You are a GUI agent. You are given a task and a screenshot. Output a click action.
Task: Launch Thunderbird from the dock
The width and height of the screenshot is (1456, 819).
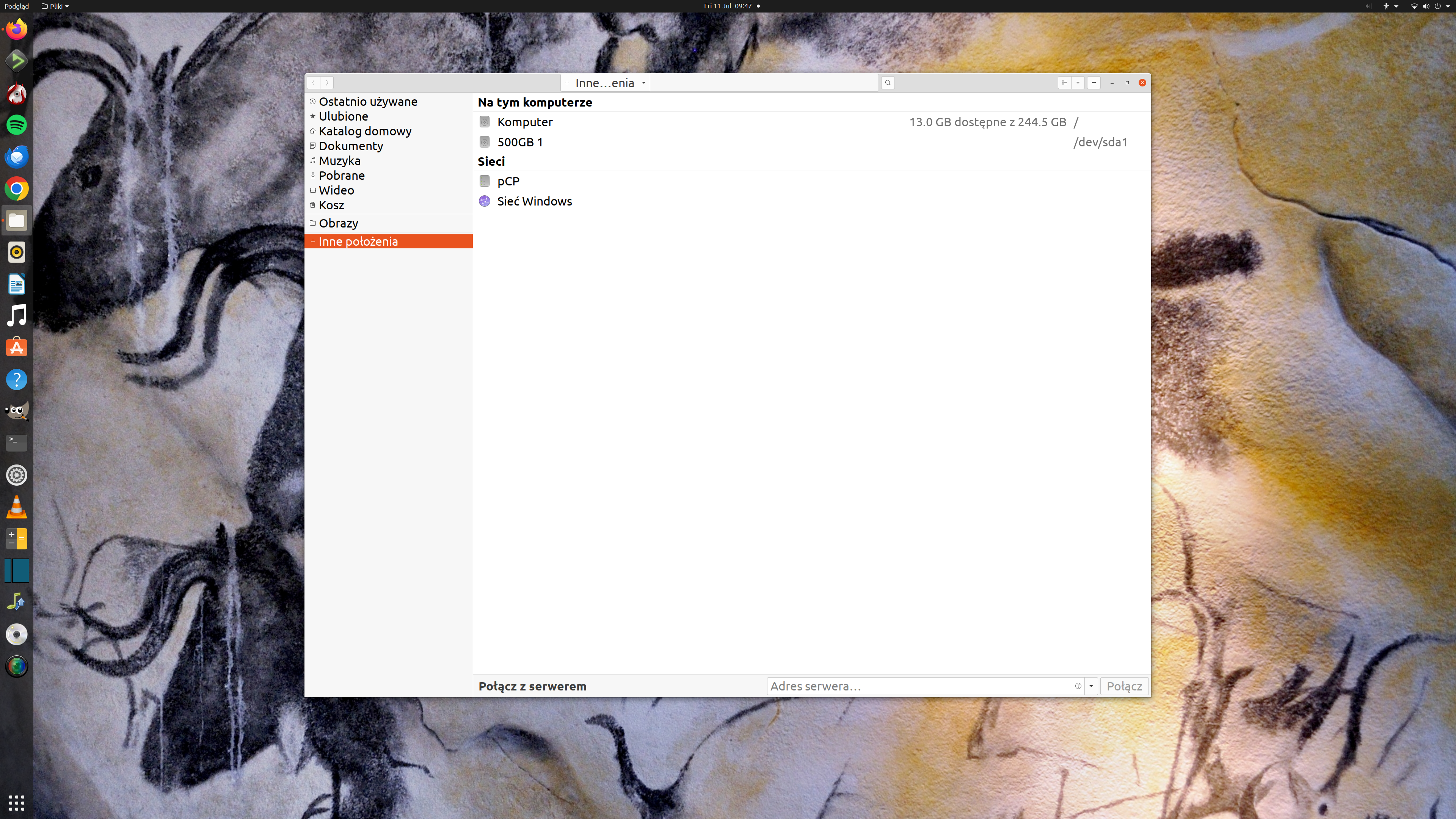(x=16, y=157)
